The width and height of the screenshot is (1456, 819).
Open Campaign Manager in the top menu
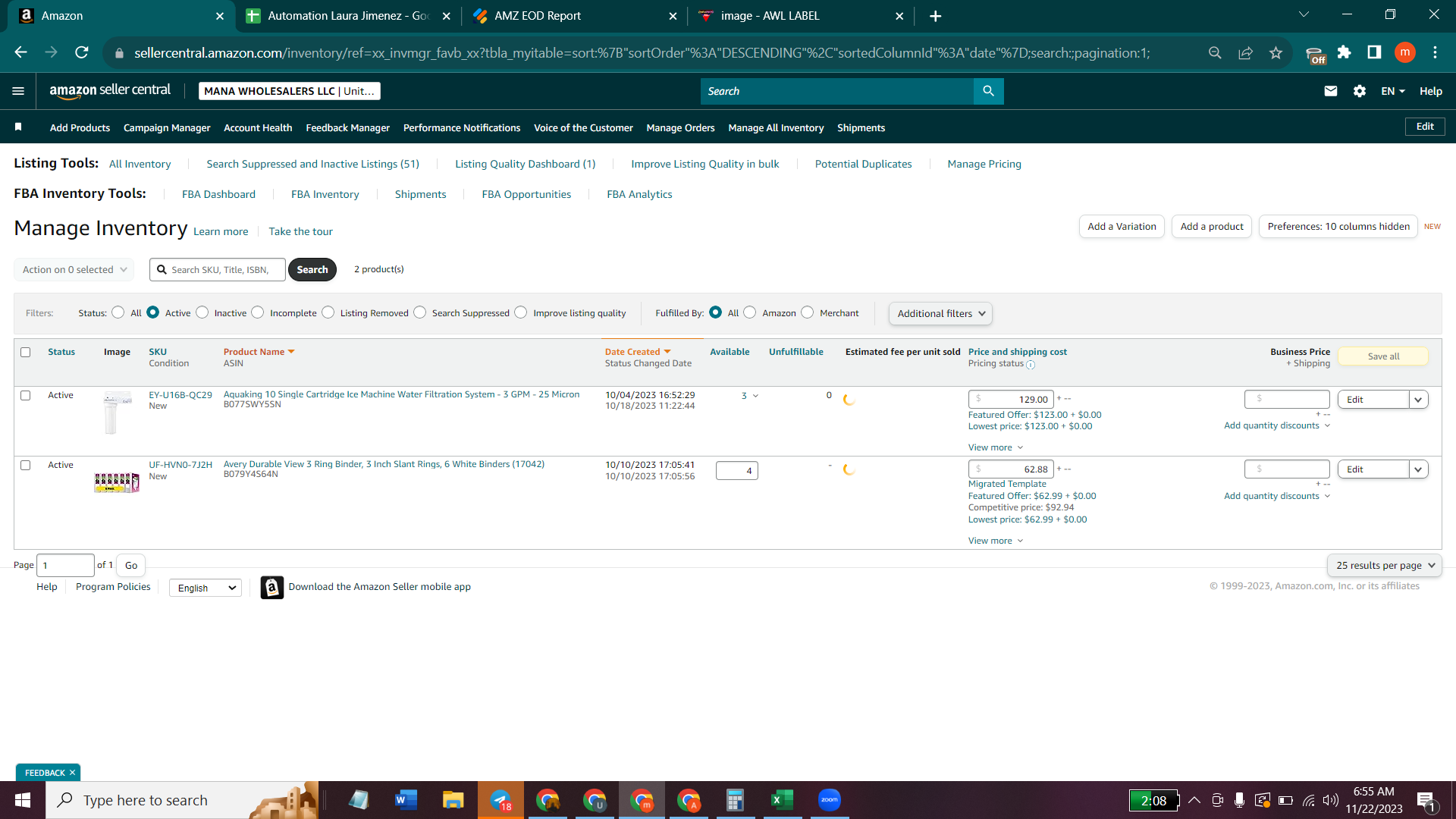(x=167, y=127)
